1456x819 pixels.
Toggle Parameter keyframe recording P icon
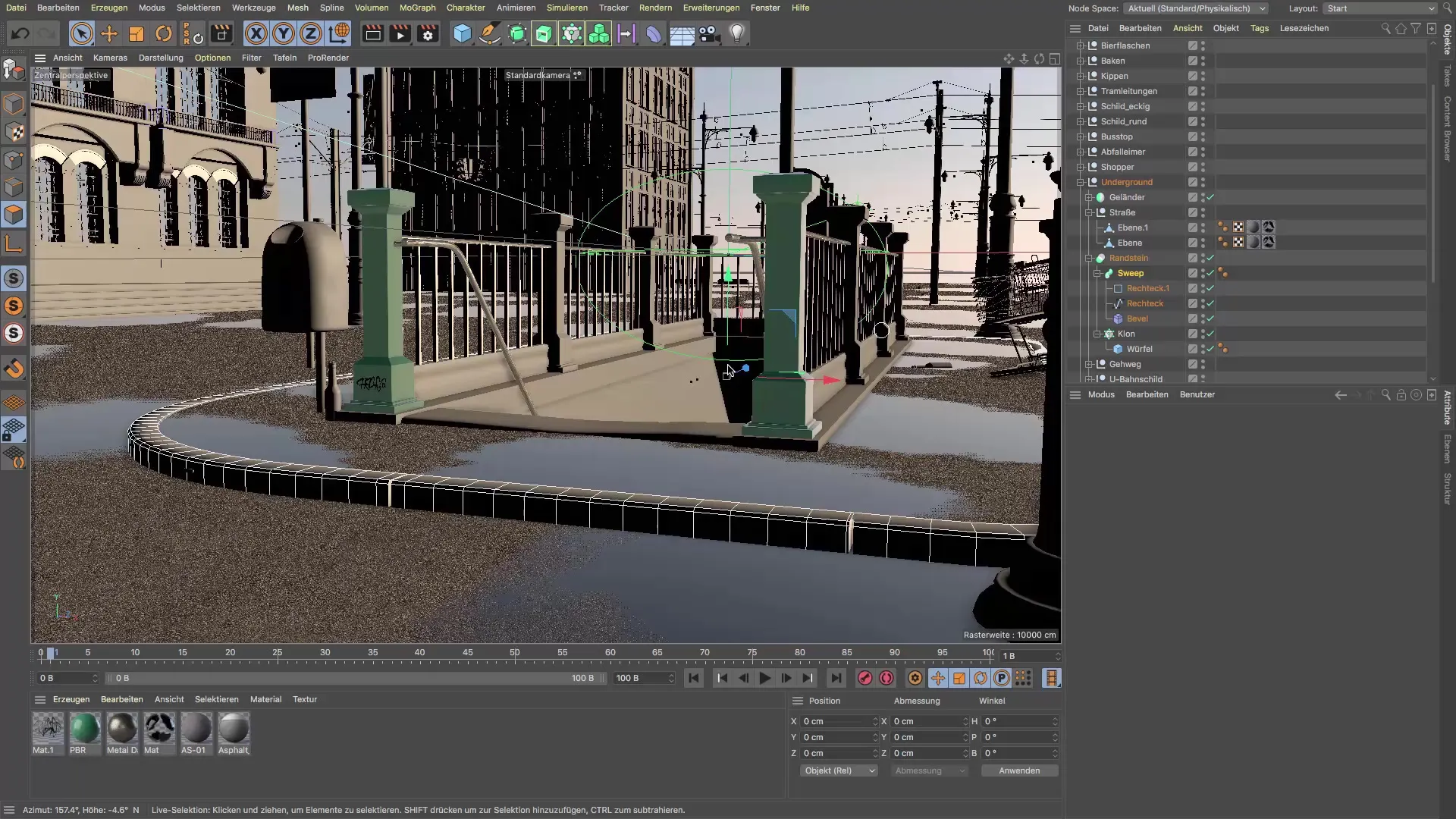pyautogui.click(x=1002, y=679)
